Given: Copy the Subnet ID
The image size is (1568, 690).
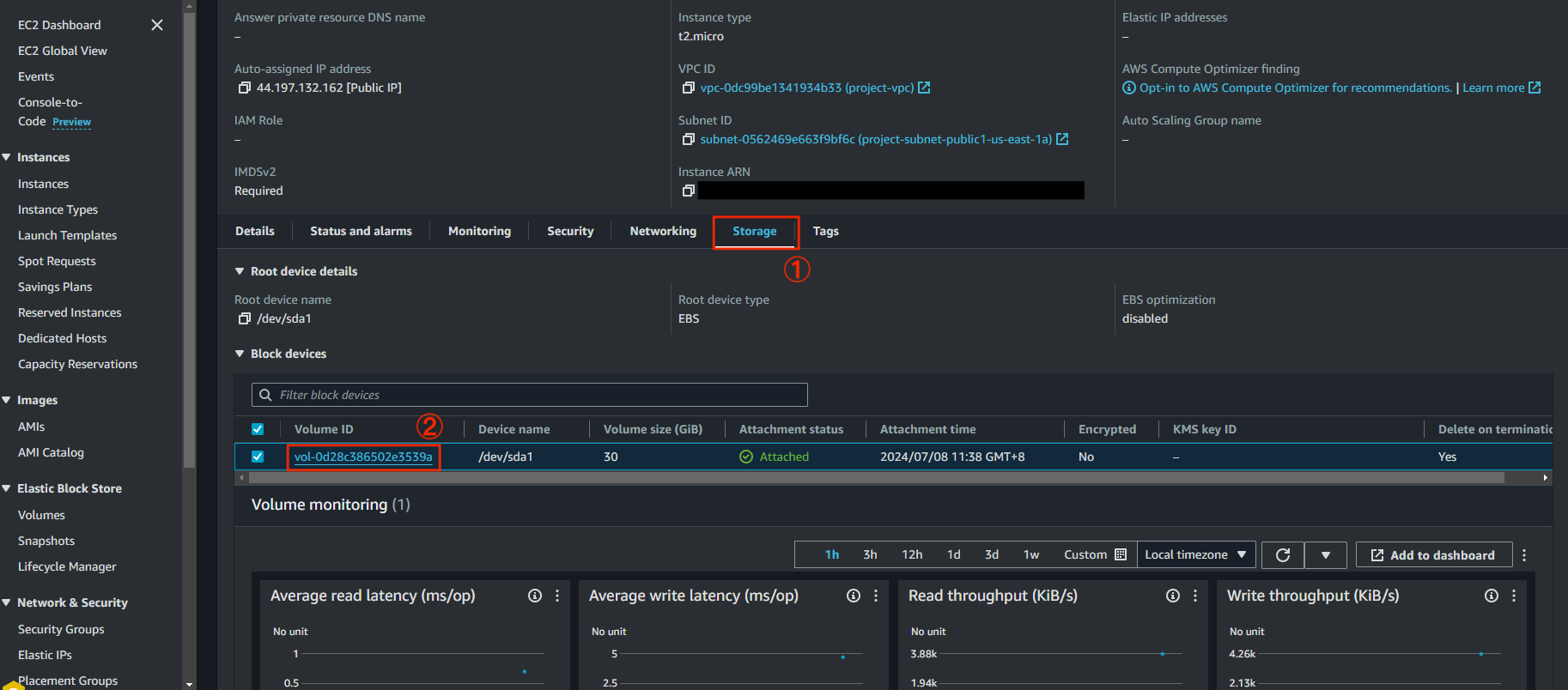Looking at the screenshot, I should pos(688,139).
